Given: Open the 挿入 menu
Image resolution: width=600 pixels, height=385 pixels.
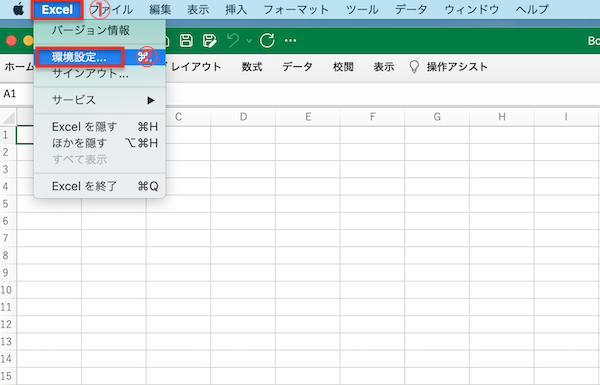Looking at the screenshot, I should [x=236, y=10].
